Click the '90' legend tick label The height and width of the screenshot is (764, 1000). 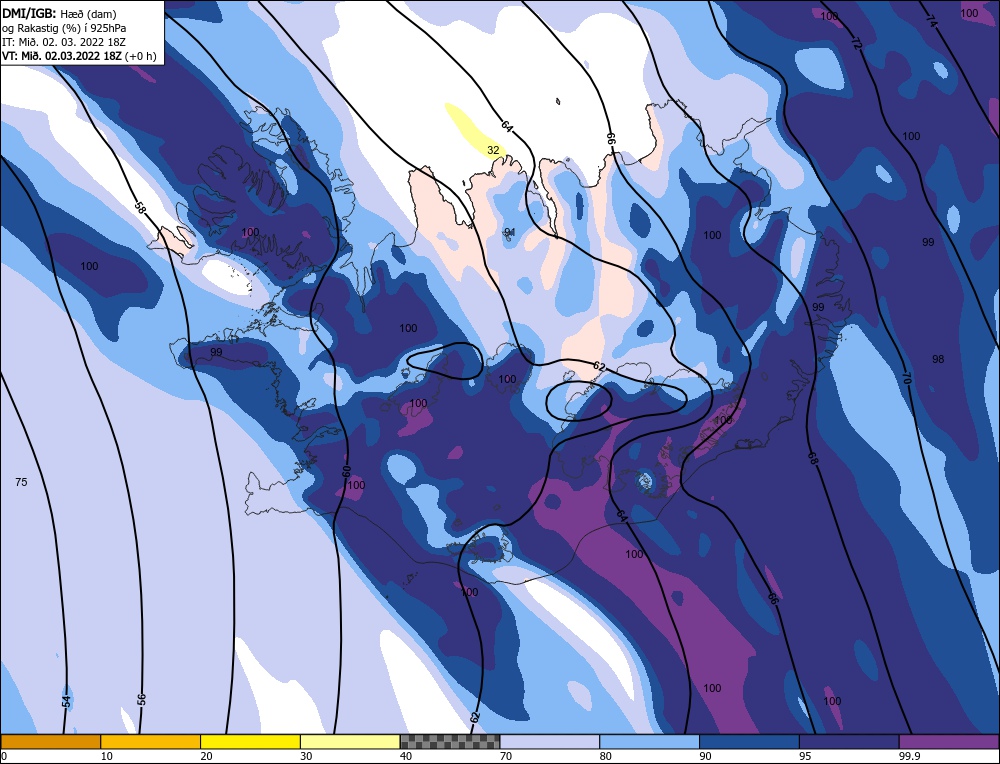pos(705,757)
